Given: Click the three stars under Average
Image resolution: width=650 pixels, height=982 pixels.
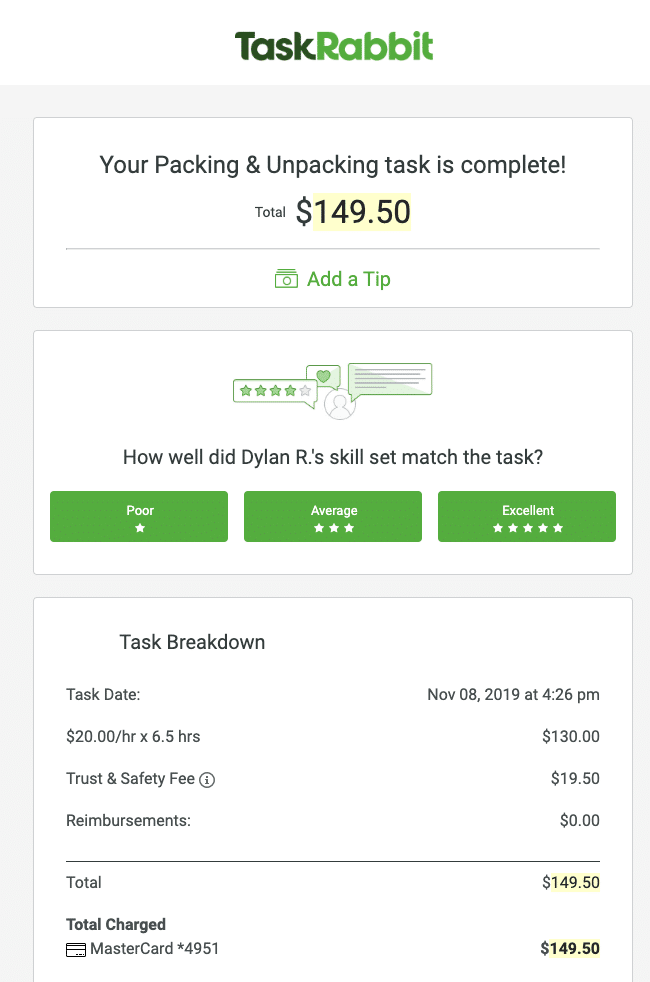Looking at the screenshot, I should coord(333,528).
